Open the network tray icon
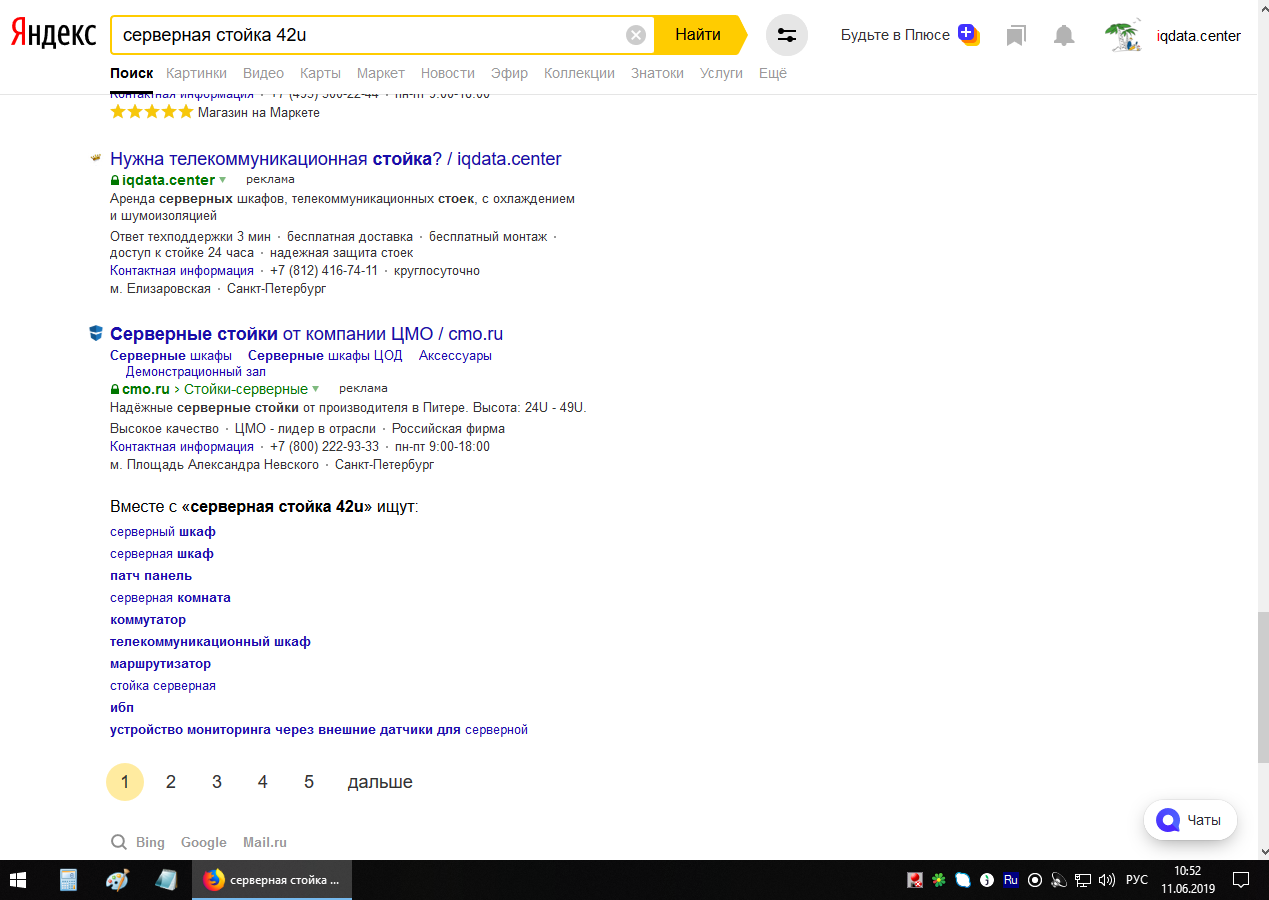1269x900 pixels. (1083, 880)
